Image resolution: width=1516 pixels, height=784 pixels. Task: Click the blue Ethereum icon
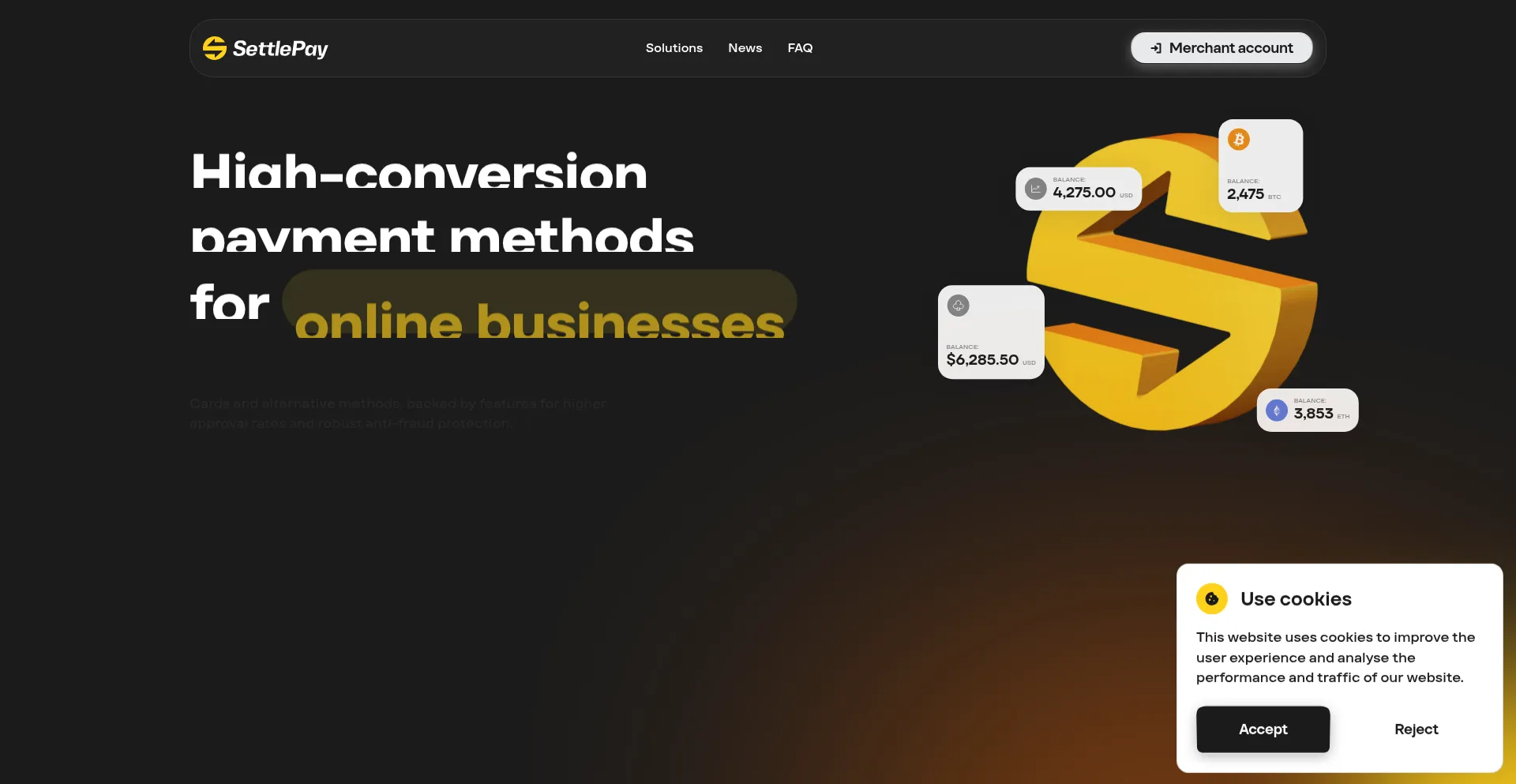1276,411
